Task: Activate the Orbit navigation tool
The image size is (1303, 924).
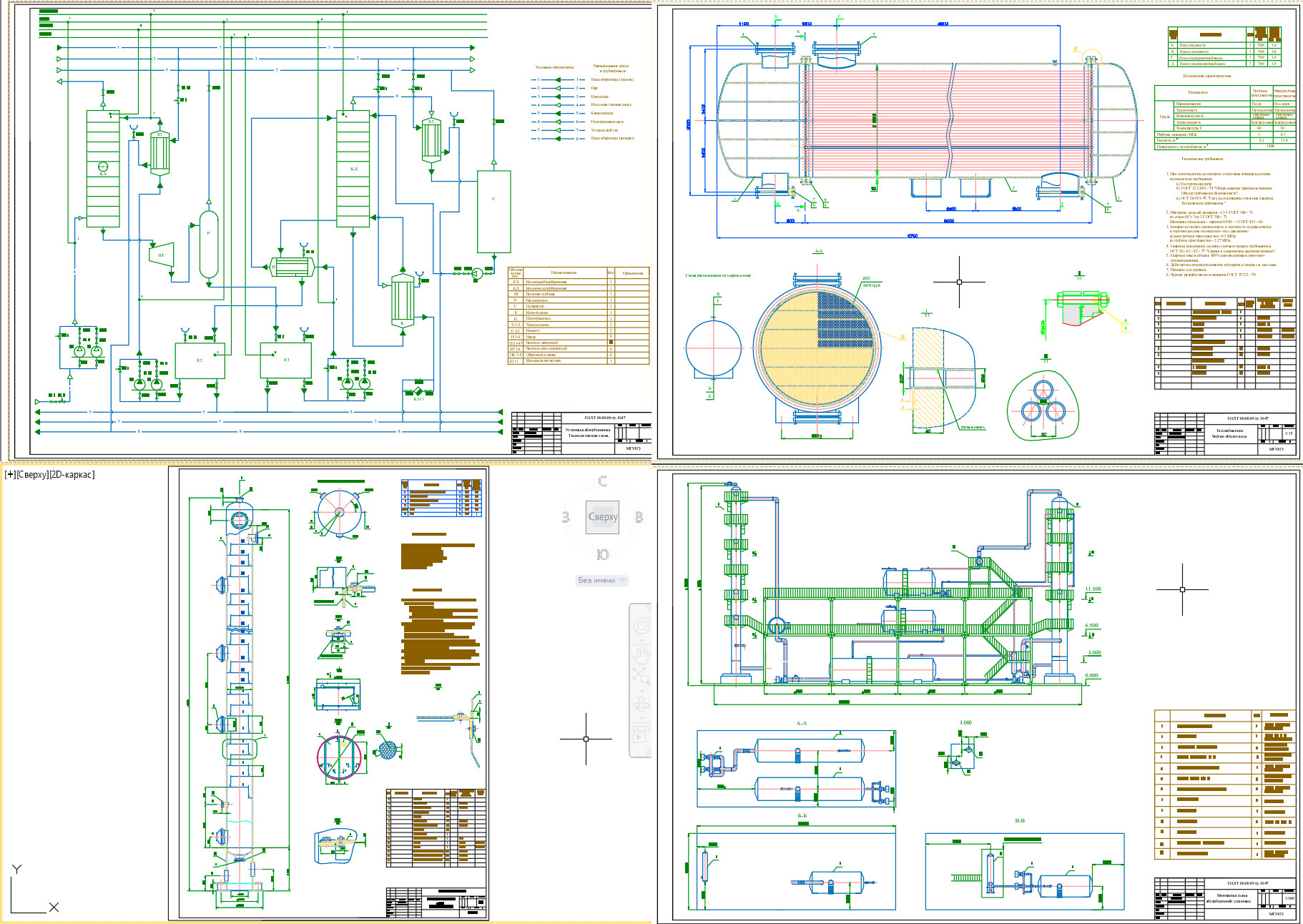Action: (641, 704)
